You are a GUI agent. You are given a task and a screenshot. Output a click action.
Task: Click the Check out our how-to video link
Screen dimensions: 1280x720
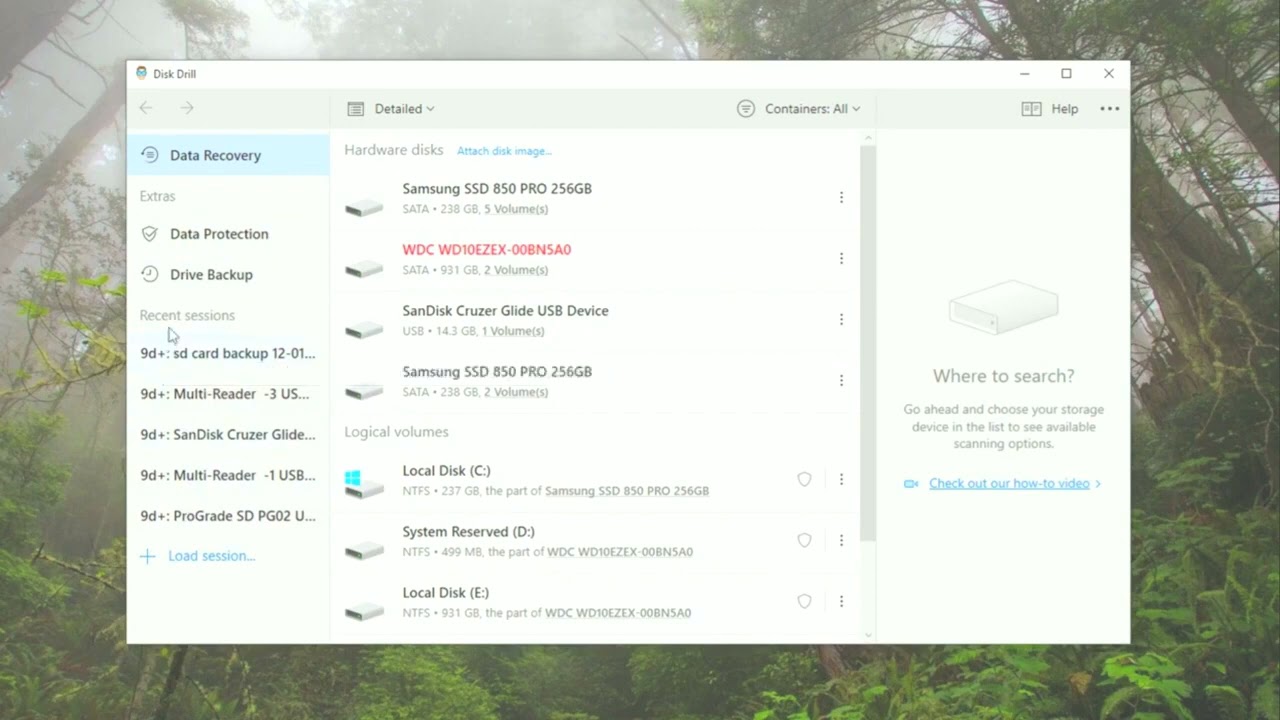coord(1009,484)
